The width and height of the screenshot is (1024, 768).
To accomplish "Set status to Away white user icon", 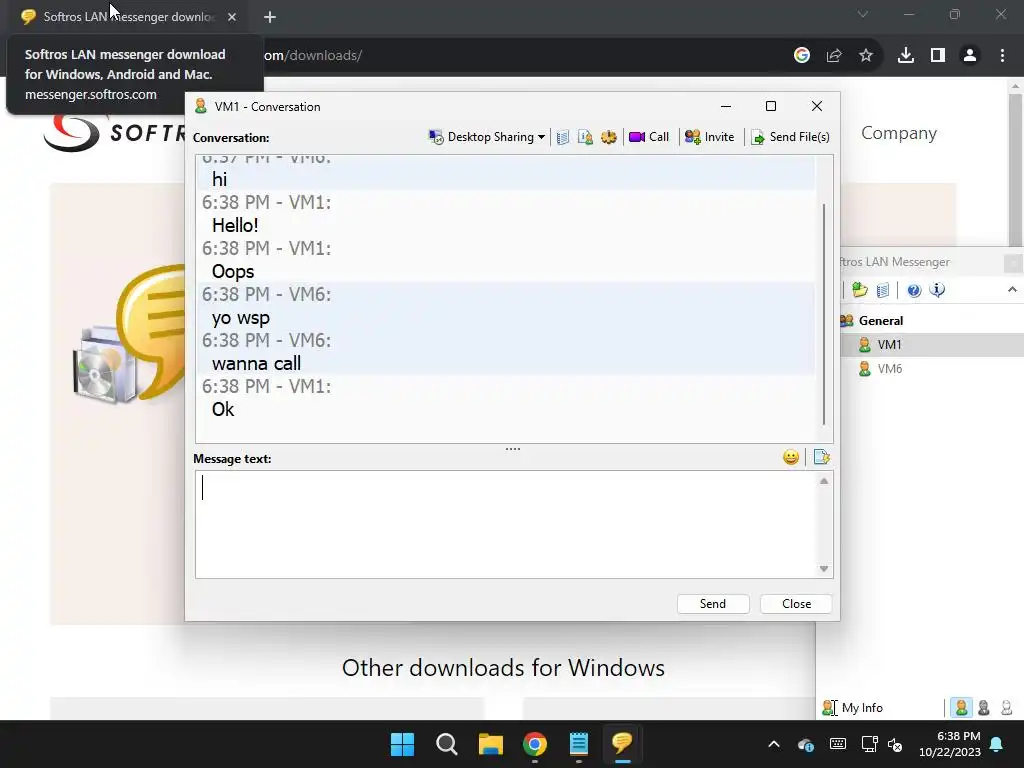I will tap(1006, 707).
